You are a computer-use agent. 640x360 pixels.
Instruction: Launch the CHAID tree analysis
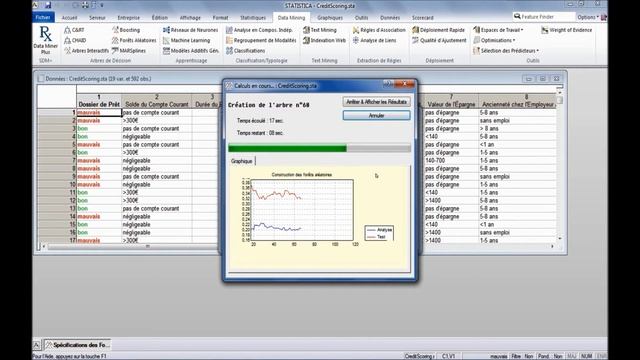tap(75, 40)
